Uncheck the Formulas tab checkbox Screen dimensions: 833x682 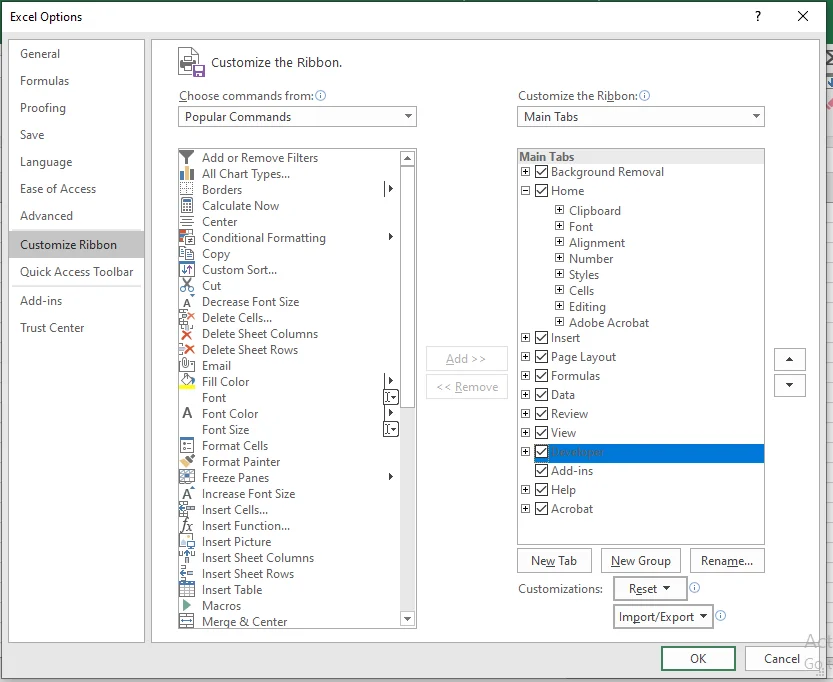(x=541, y=376)
